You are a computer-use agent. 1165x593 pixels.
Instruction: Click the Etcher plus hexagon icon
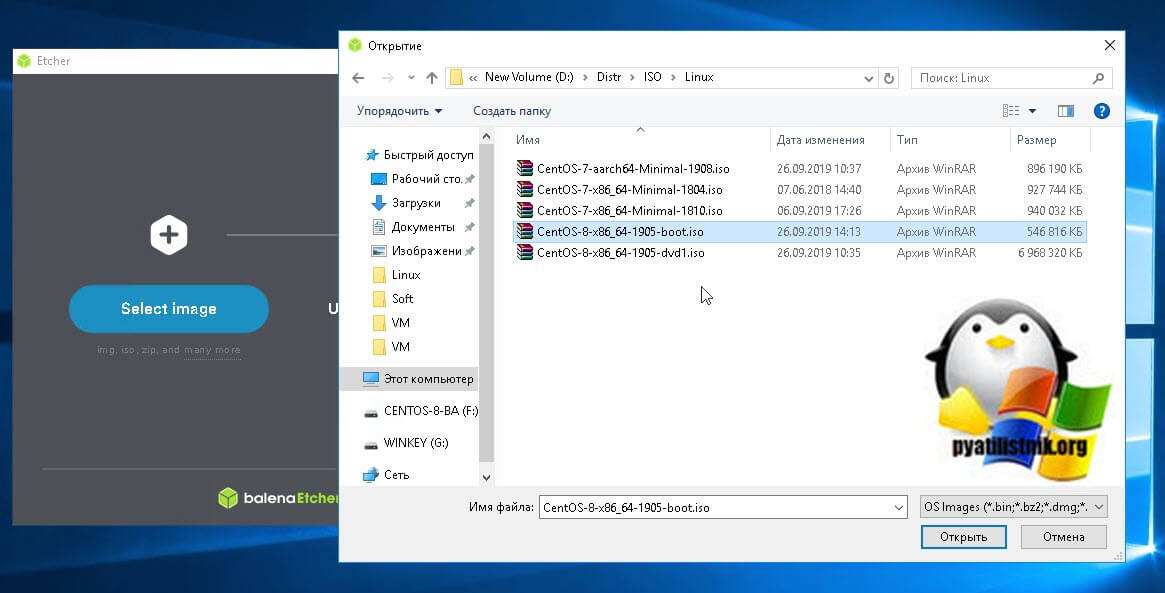[168, 235]
